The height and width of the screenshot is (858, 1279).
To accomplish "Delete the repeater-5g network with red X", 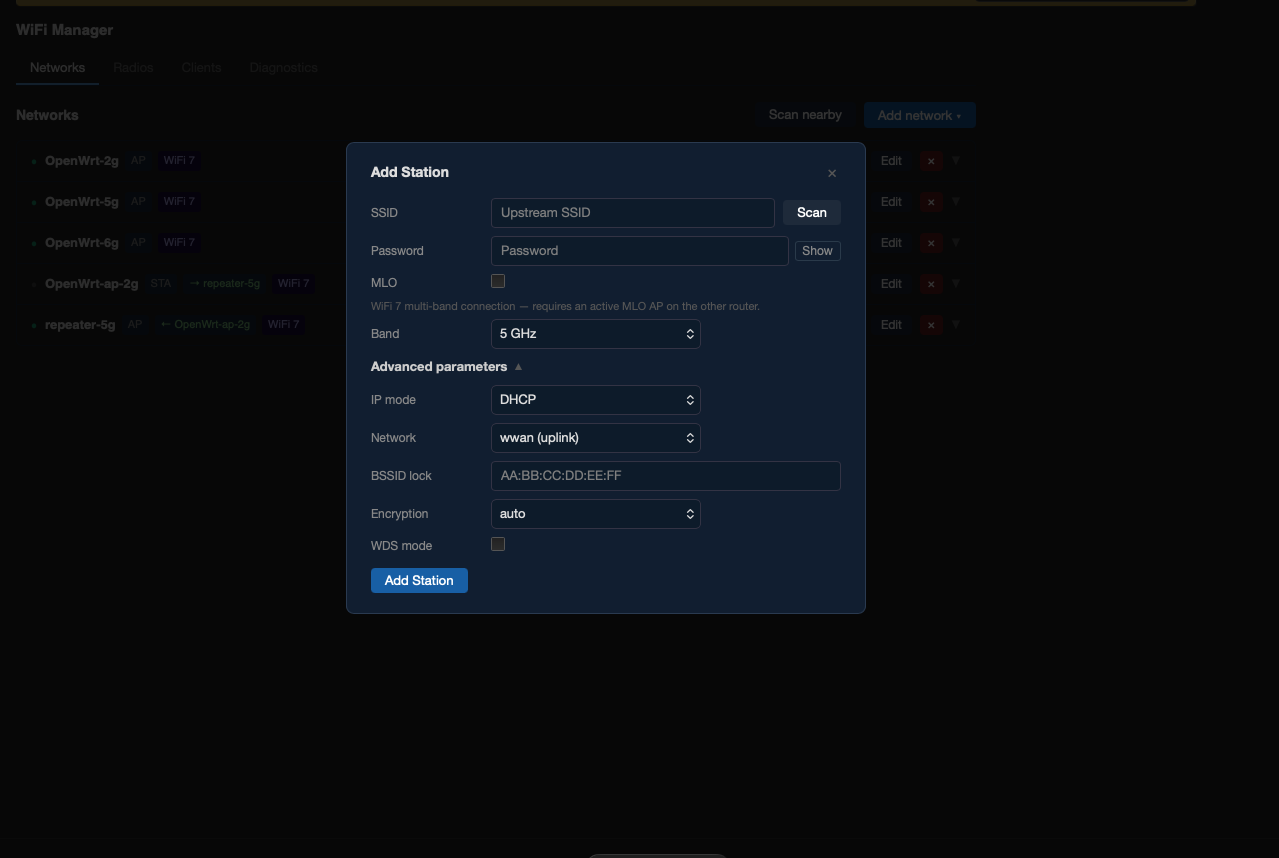I will pos(931,325).
